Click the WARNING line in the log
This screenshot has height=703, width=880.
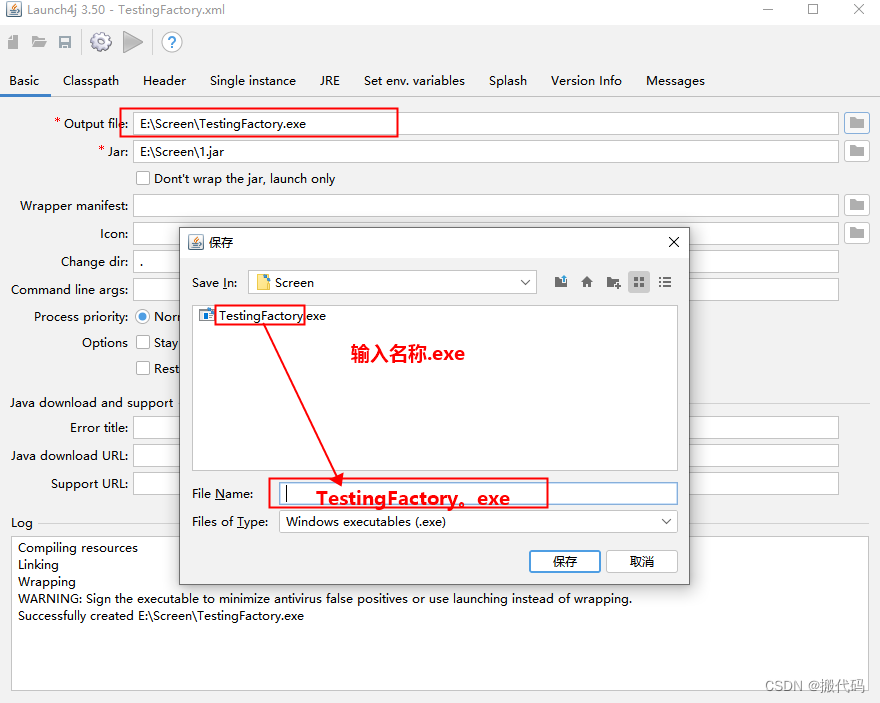pos(325,599)
